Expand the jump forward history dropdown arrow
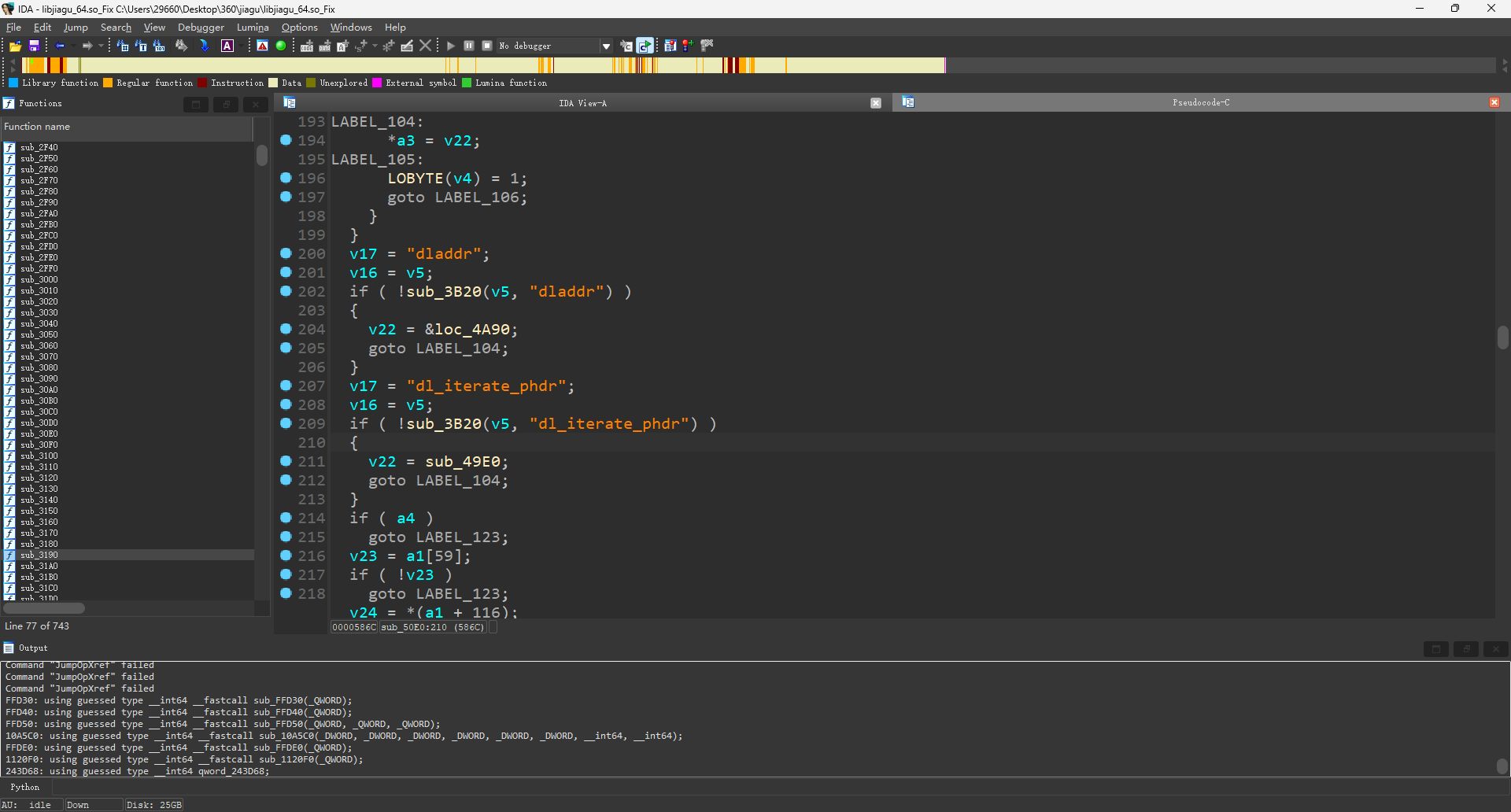The width and height of the screenshot is (1511, 812). [x=100, y=46]
